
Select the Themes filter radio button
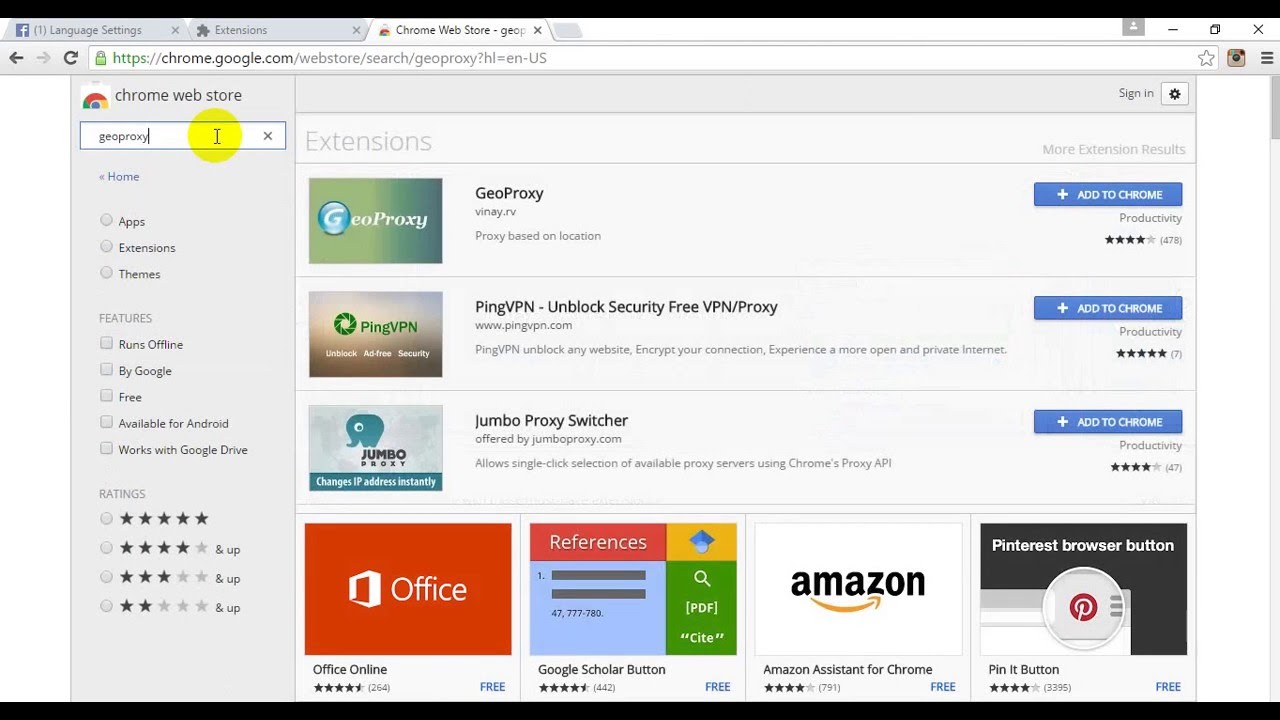coord(106,272)
